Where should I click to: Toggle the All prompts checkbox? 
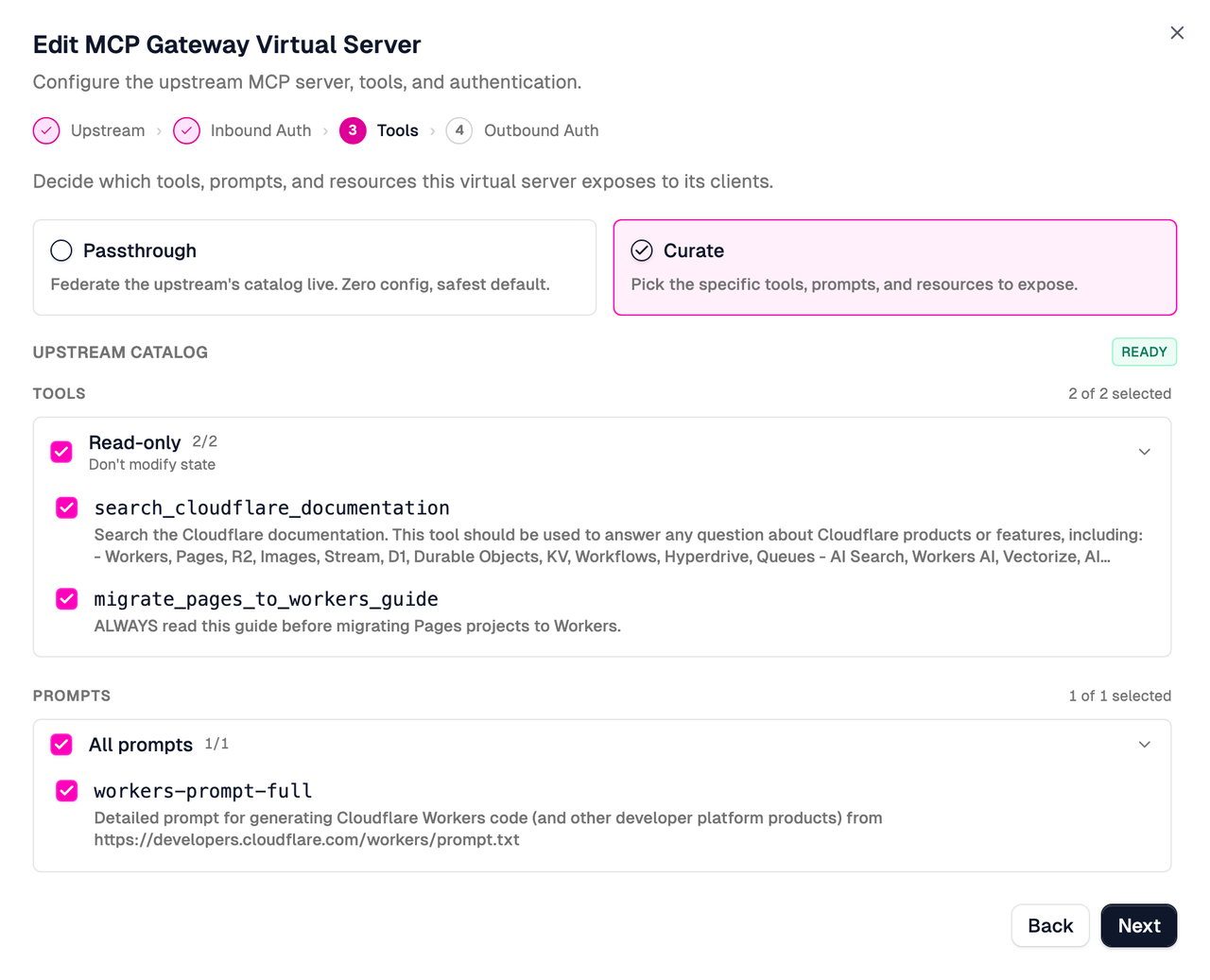61,745
